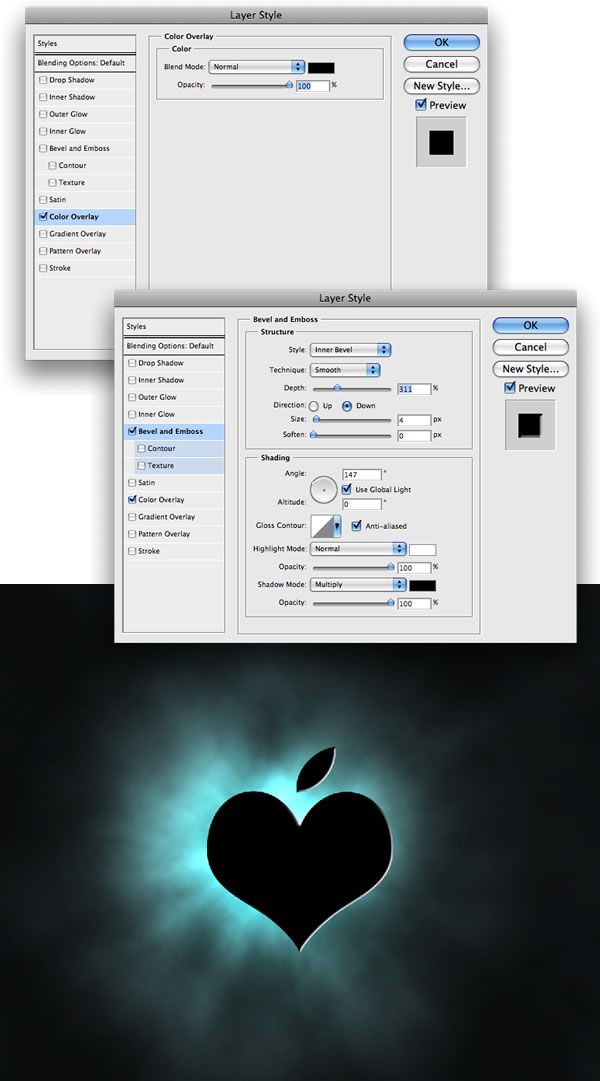Enable Drop Shadow in the front dialog

point(132,363)
